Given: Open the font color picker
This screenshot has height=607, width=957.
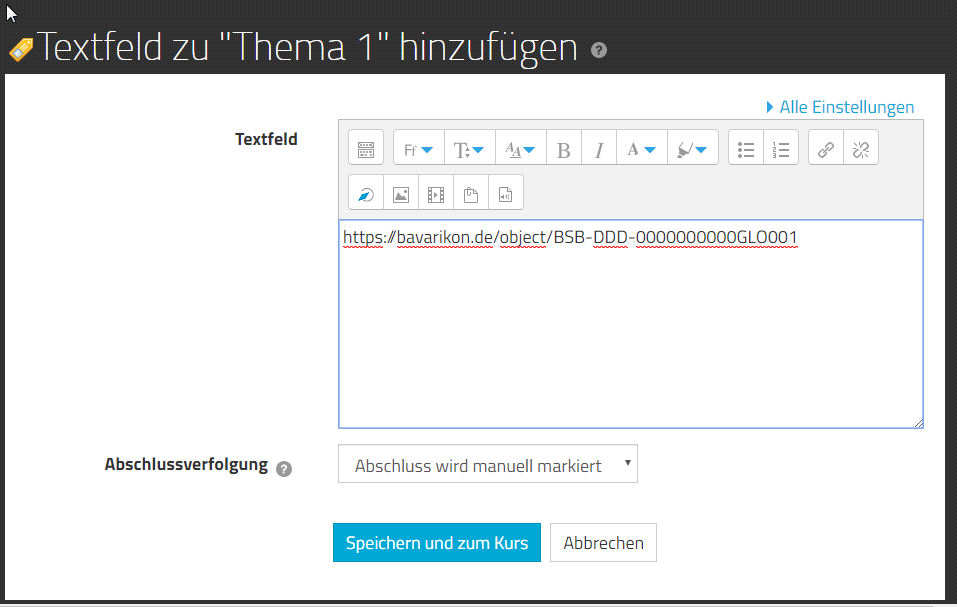Looking at the screenshot, I should 641,150.
